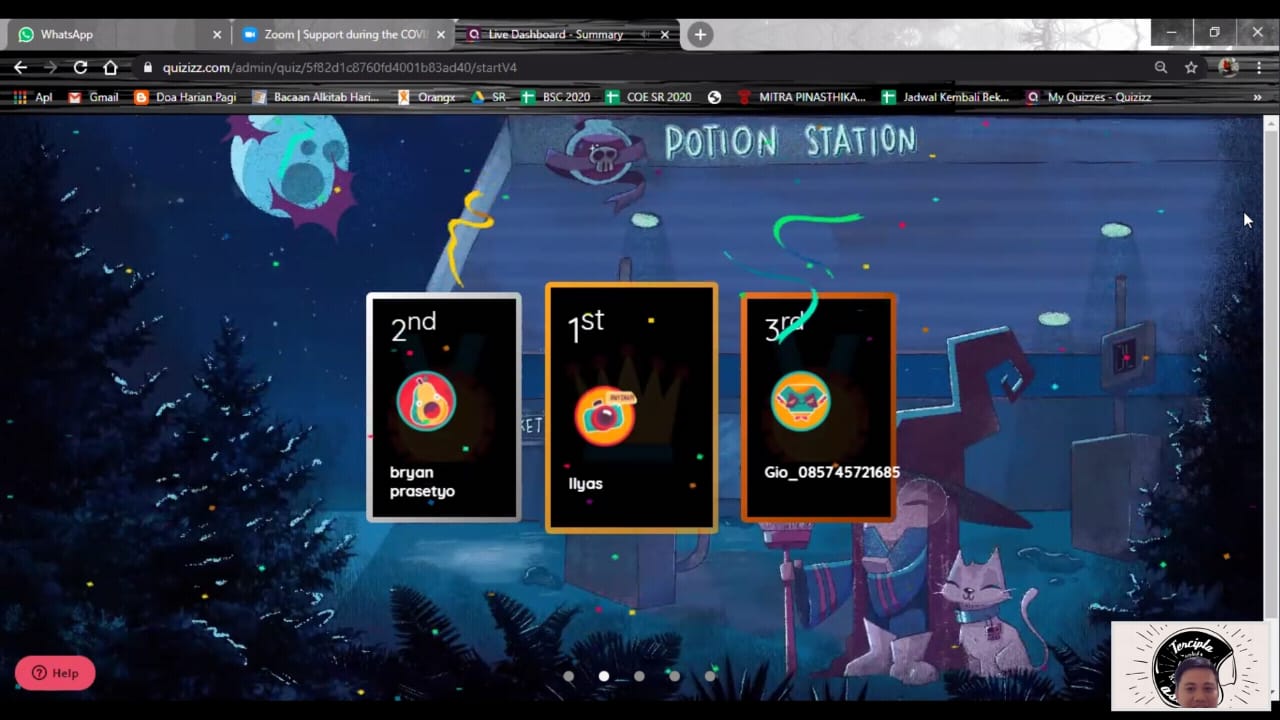Open the My Quizzes - Quizizz bookmark
The height and width of the screenshot is (720, 1280).
tap(1088, 97)
